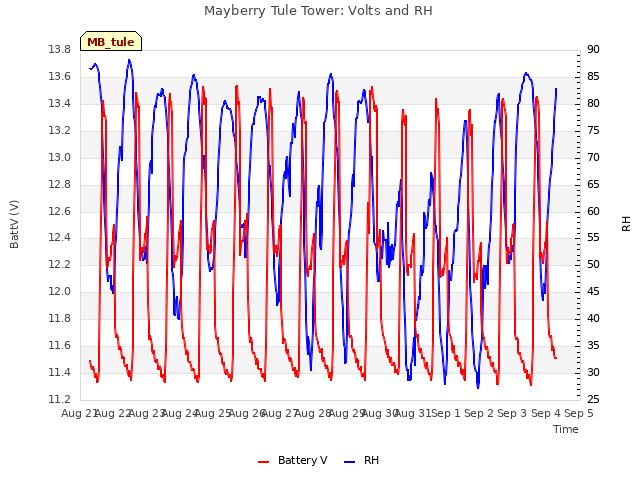640x480 pixels.
Task: Click the 55 RH tick label
Action: (x=593, y=238)
